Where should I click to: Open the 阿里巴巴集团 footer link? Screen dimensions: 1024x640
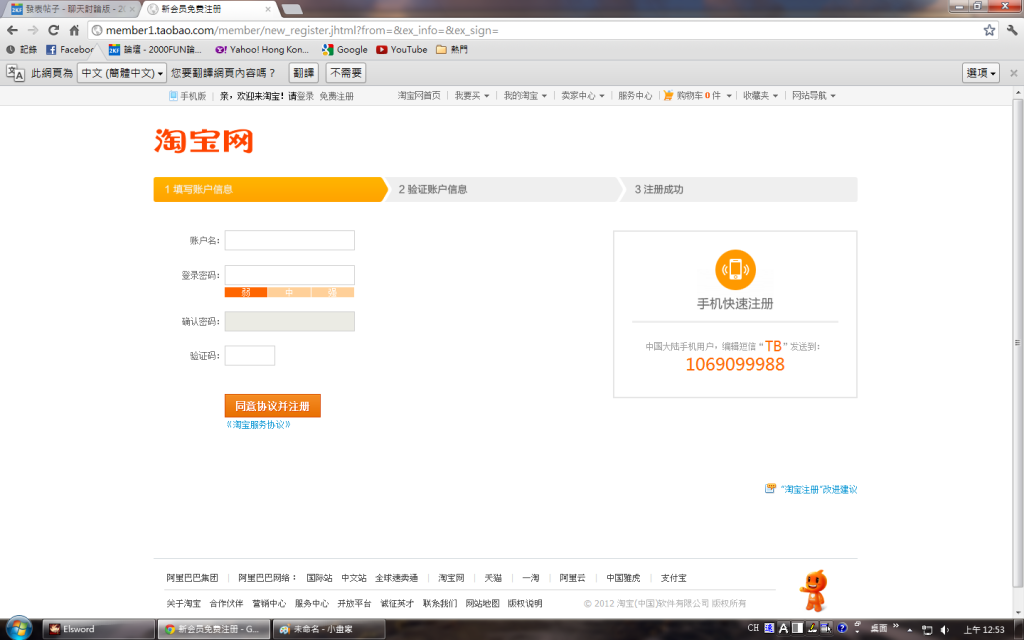click(192, 578)
